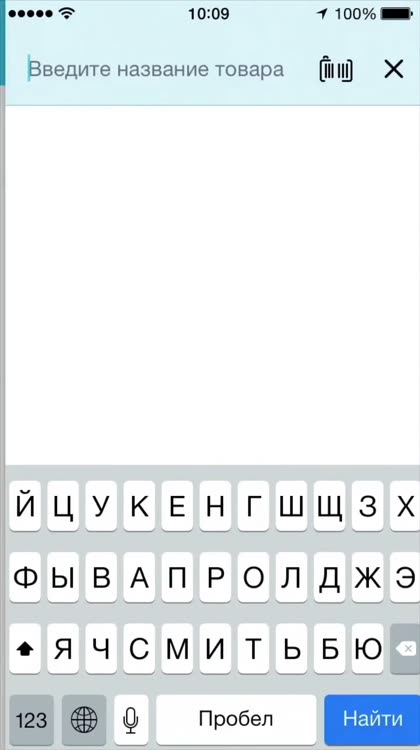Image resolution: width=420 pixels, height=750 pixels.
Task: Activate the microphone dictation key
Action: coord(131,719)
